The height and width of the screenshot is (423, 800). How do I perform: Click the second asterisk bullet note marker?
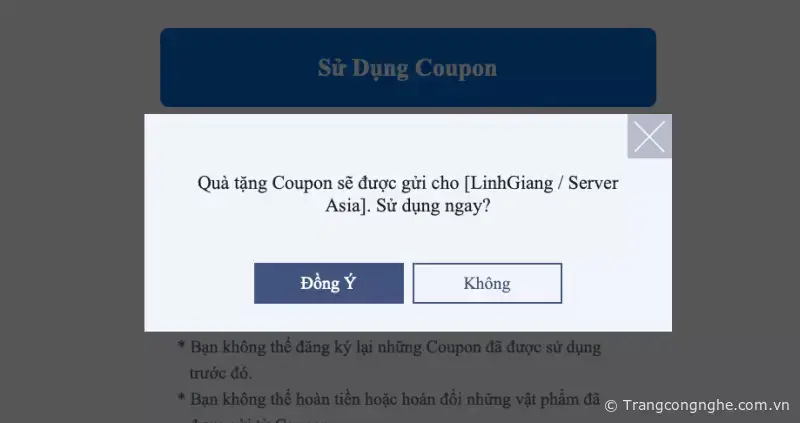coord(181,398)
